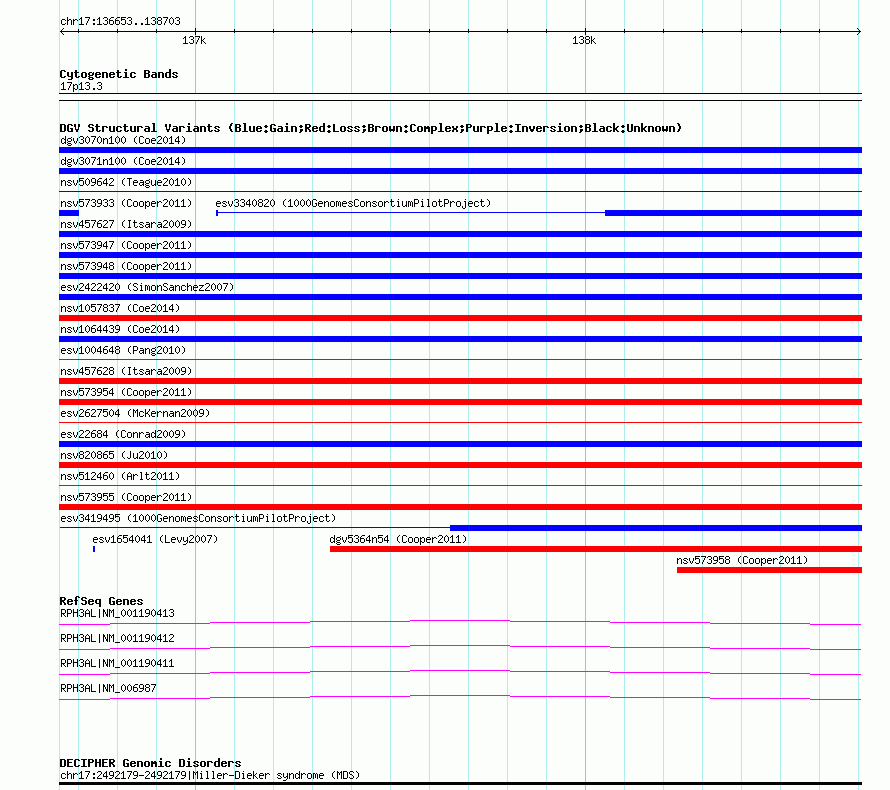The height and width of the screenshot is (790, 890).
Task: Click the tiny blue esv1654041 marker
Action: click(x=94, y=549)
